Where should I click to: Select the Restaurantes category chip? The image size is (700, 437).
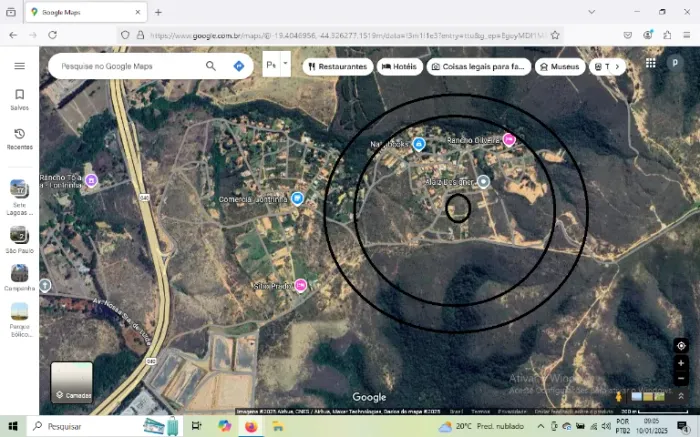338,67
